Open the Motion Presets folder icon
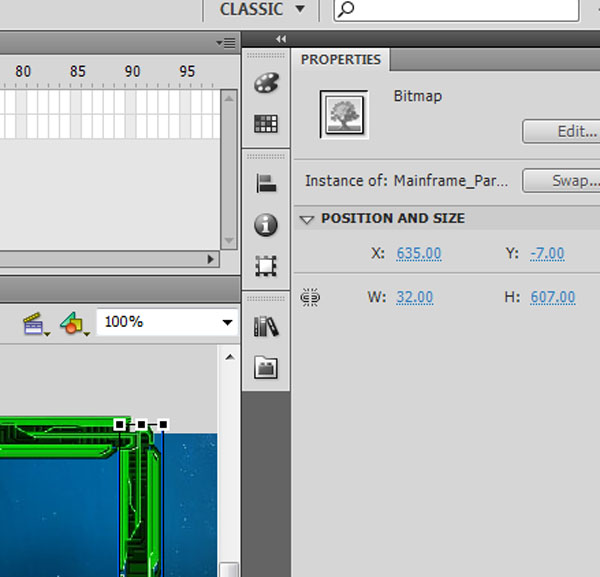Viewport: 600px width, 577px height. 266,367
